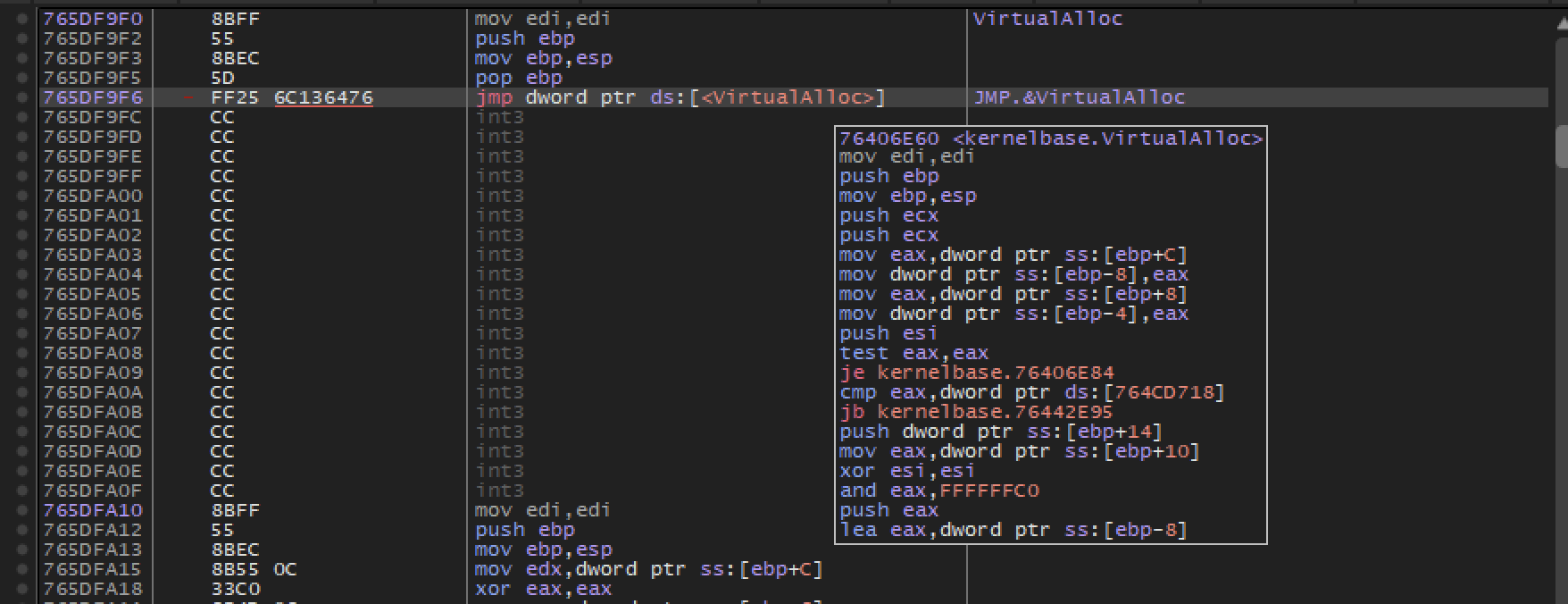Image resolution: width=1568 pixels, height=604 pixels.
Task: Click popup line lea eax,dword ptr ss:[ebp-8]
Action: (x=1013, y=530)
